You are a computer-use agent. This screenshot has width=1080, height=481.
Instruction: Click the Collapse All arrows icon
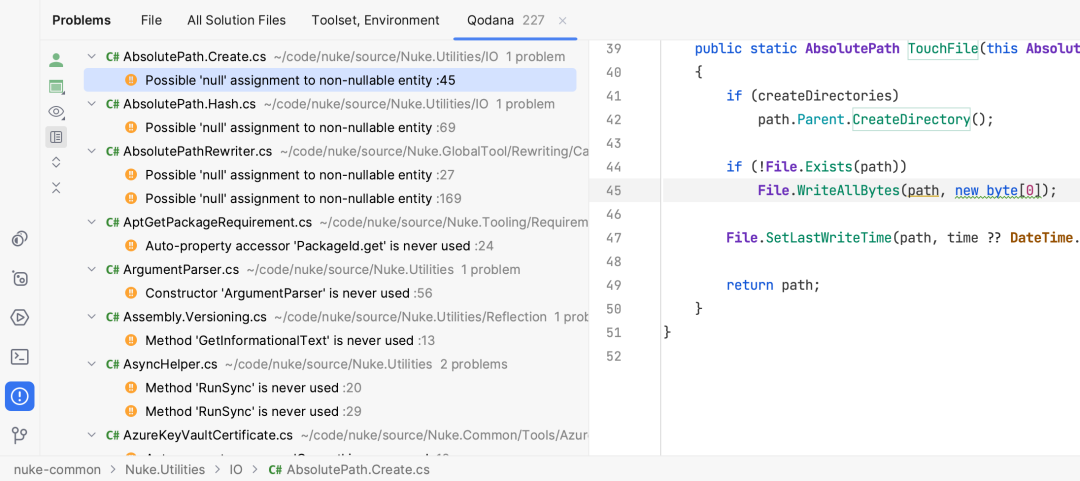click(56, 187)
